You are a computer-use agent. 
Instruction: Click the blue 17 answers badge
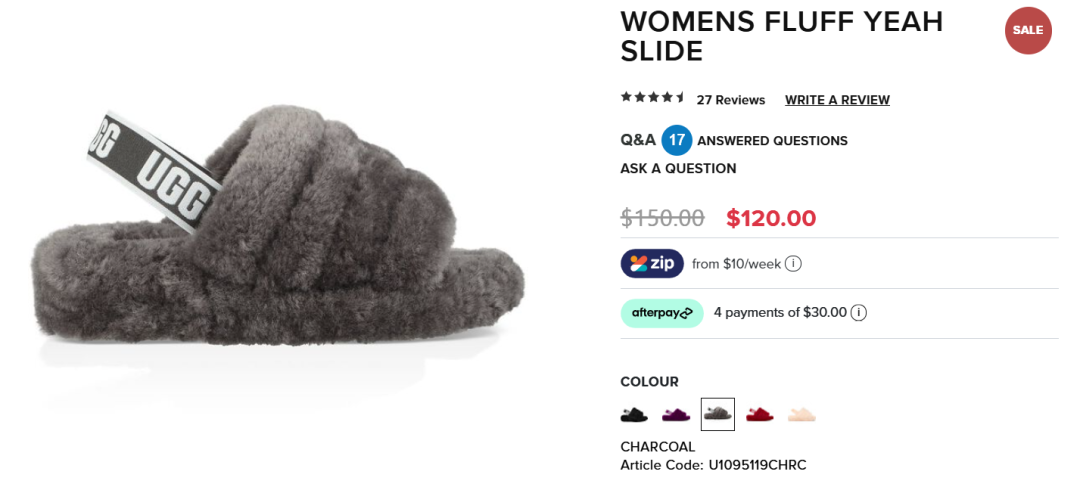click(677, 141)
